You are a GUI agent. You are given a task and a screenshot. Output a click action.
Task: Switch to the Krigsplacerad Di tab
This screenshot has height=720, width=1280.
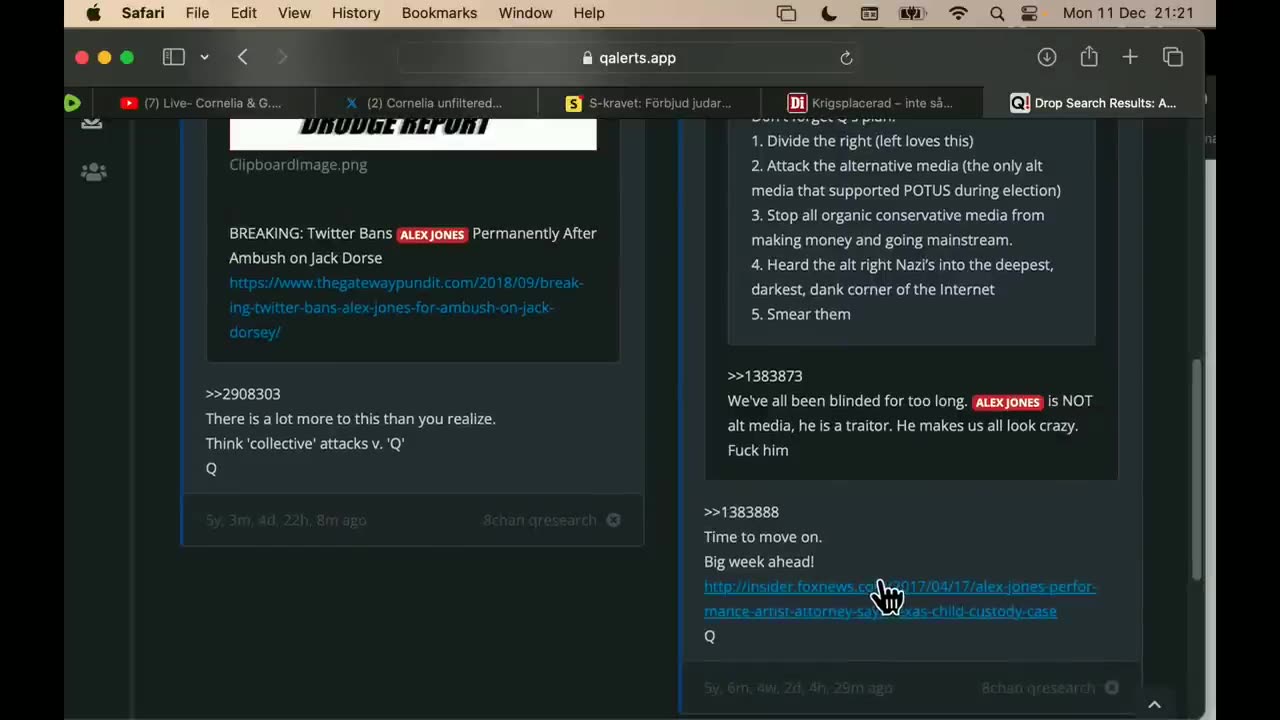(871, 102)
